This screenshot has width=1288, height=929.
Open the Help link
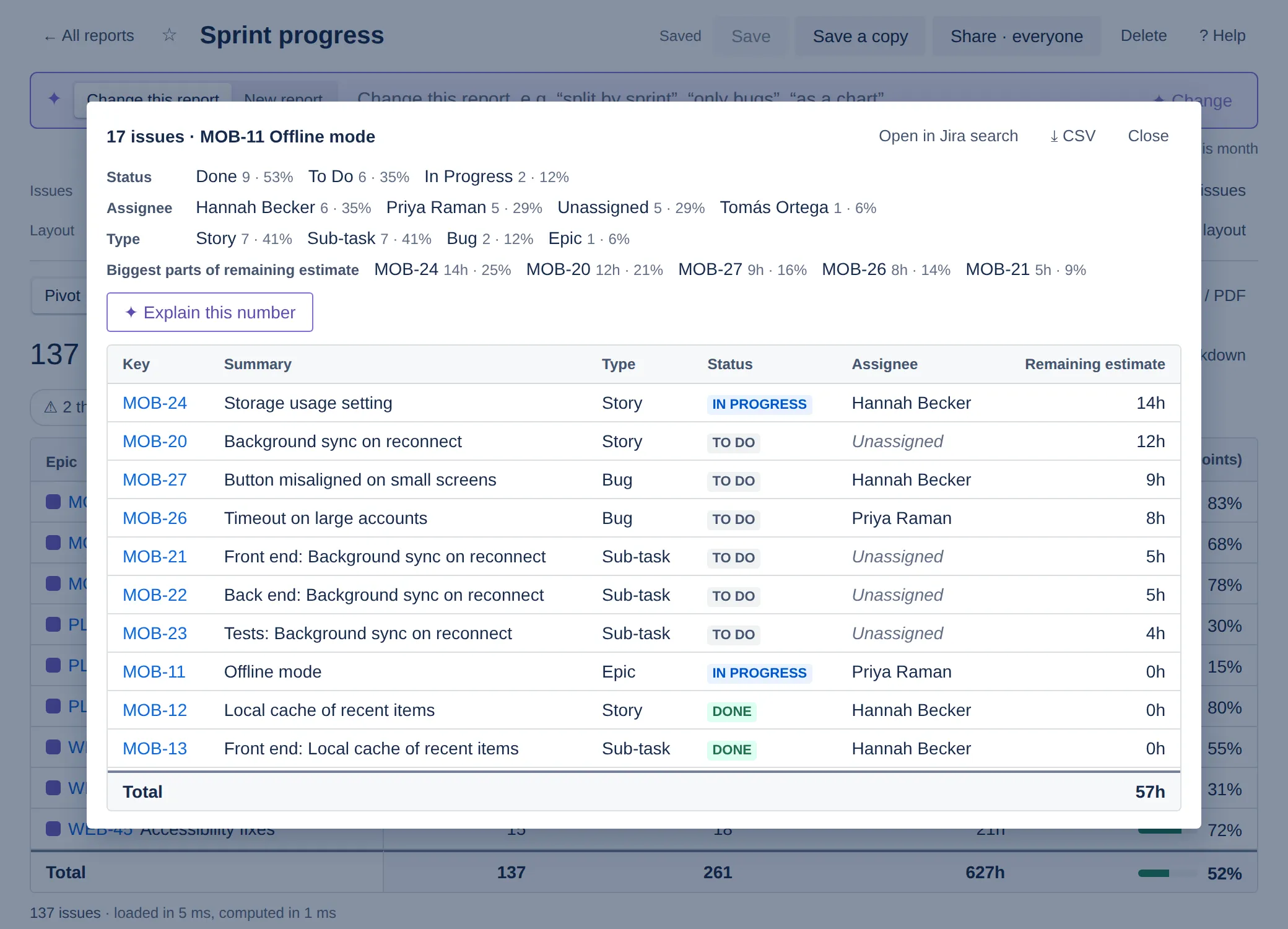(1222, 36)
